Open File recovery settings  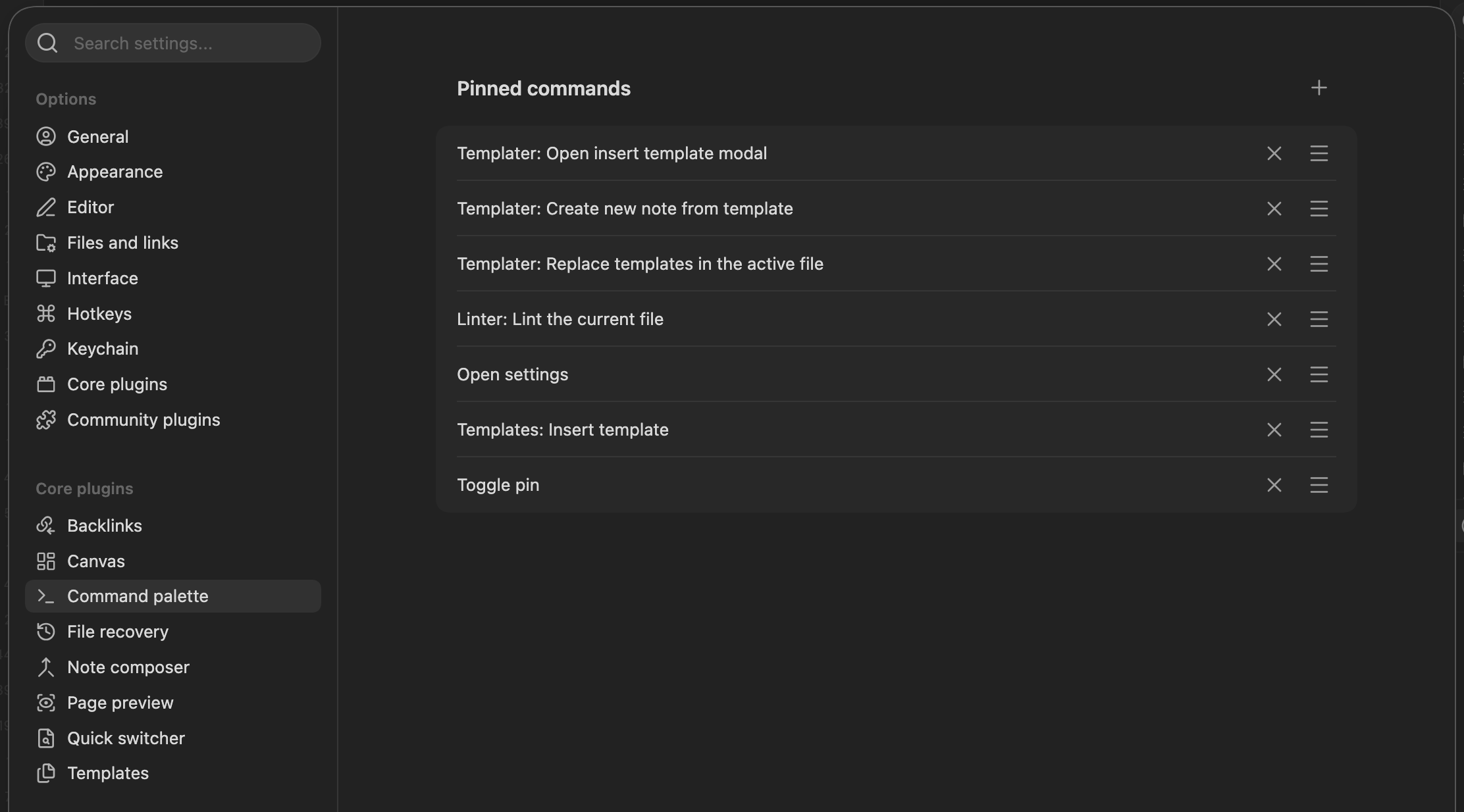click(x=173, y=632)
